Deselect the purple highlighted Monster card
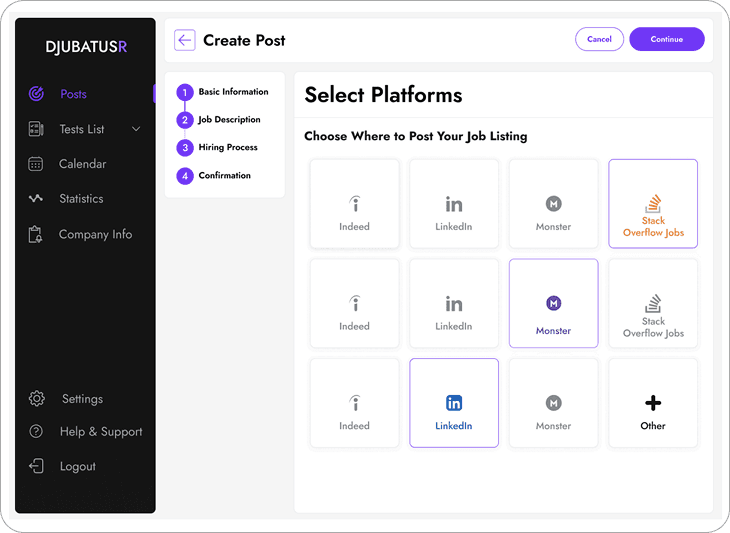730x533 pixels. pos(554,304)
